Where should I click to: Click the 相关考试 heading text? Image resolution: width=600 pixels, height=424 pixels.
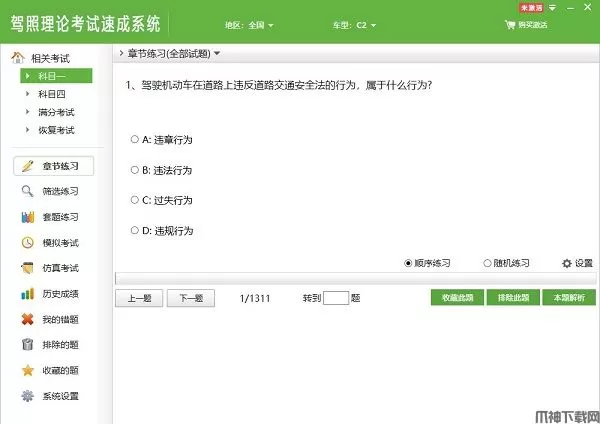pos(50,58)
